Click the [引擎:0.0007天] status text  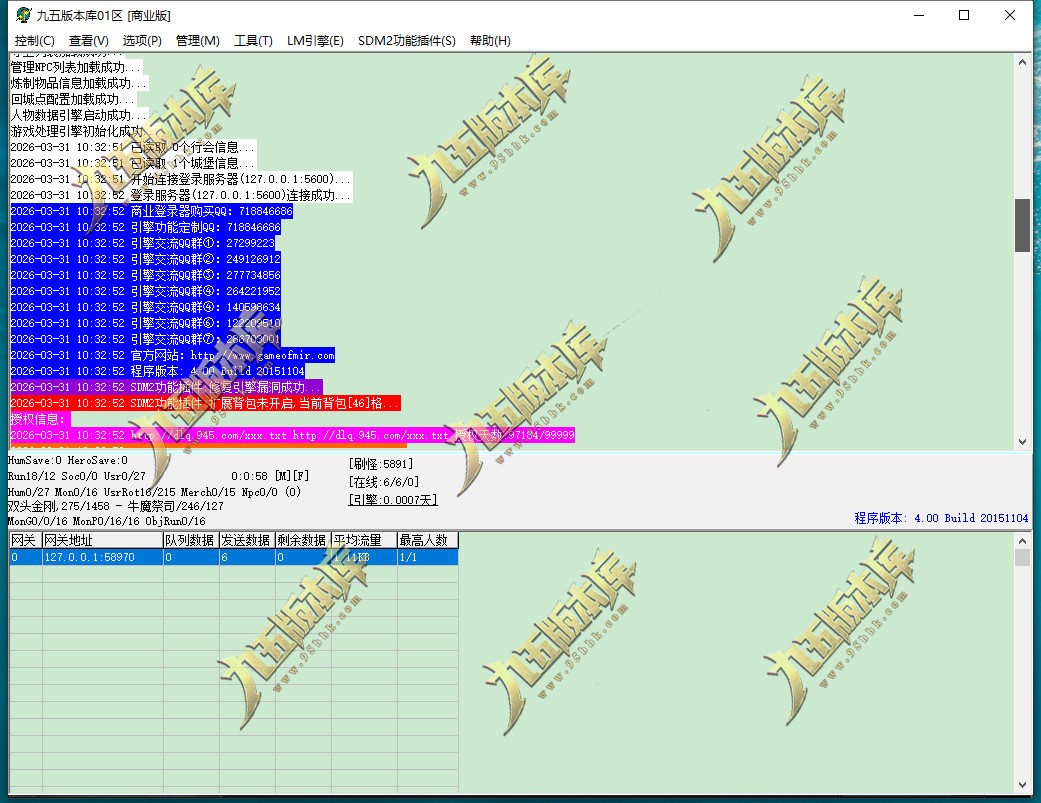coord(392,500)
